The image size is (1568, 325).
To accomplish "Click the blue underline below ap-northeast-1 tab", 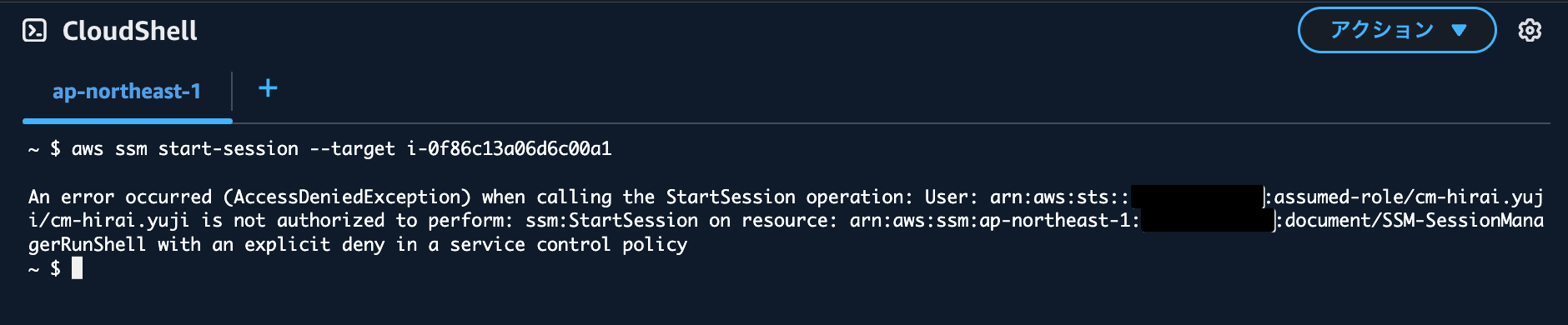I will tap(128, 122).
